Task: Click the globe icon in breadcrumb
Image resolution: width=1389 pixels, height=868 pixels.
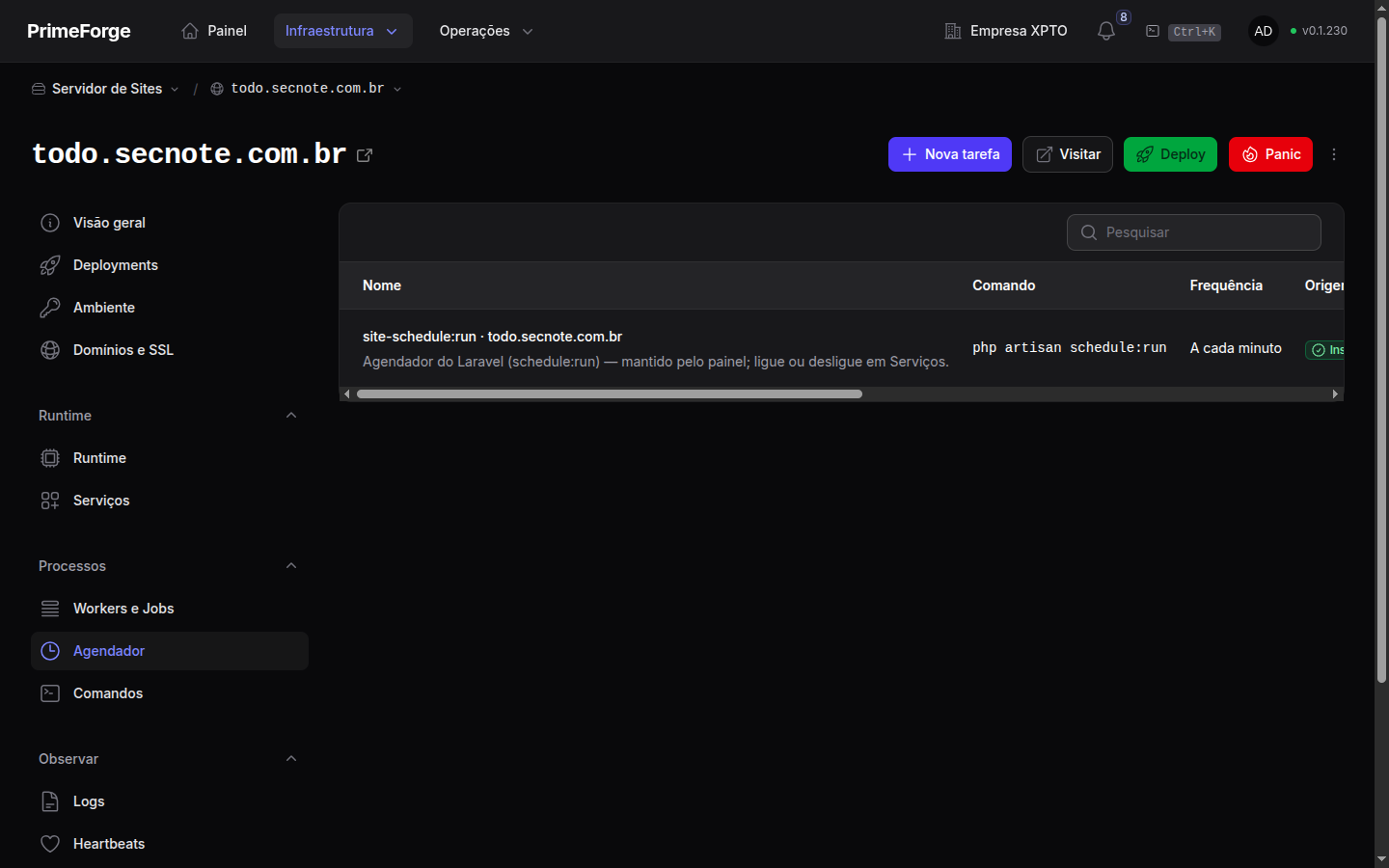Action: (x=217, y=89)
